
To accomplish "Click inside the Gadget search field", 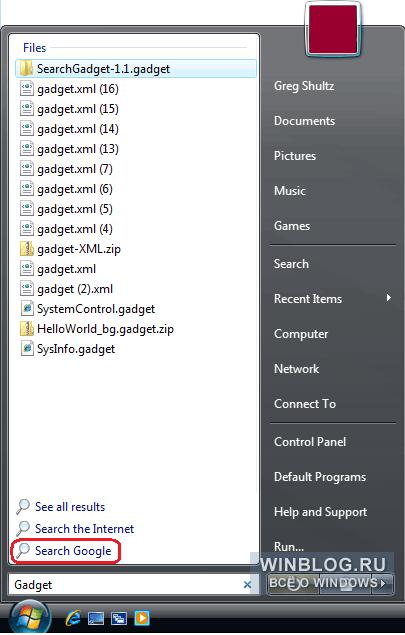I will [126, 584].
